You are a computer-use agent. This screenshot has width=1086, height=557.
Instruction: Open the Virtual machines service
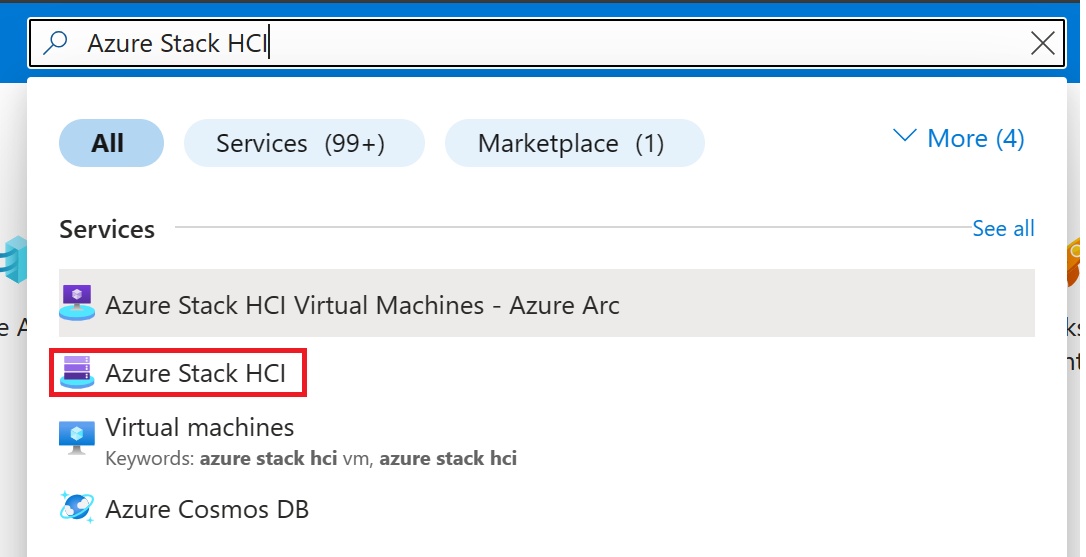click(199, 427)
